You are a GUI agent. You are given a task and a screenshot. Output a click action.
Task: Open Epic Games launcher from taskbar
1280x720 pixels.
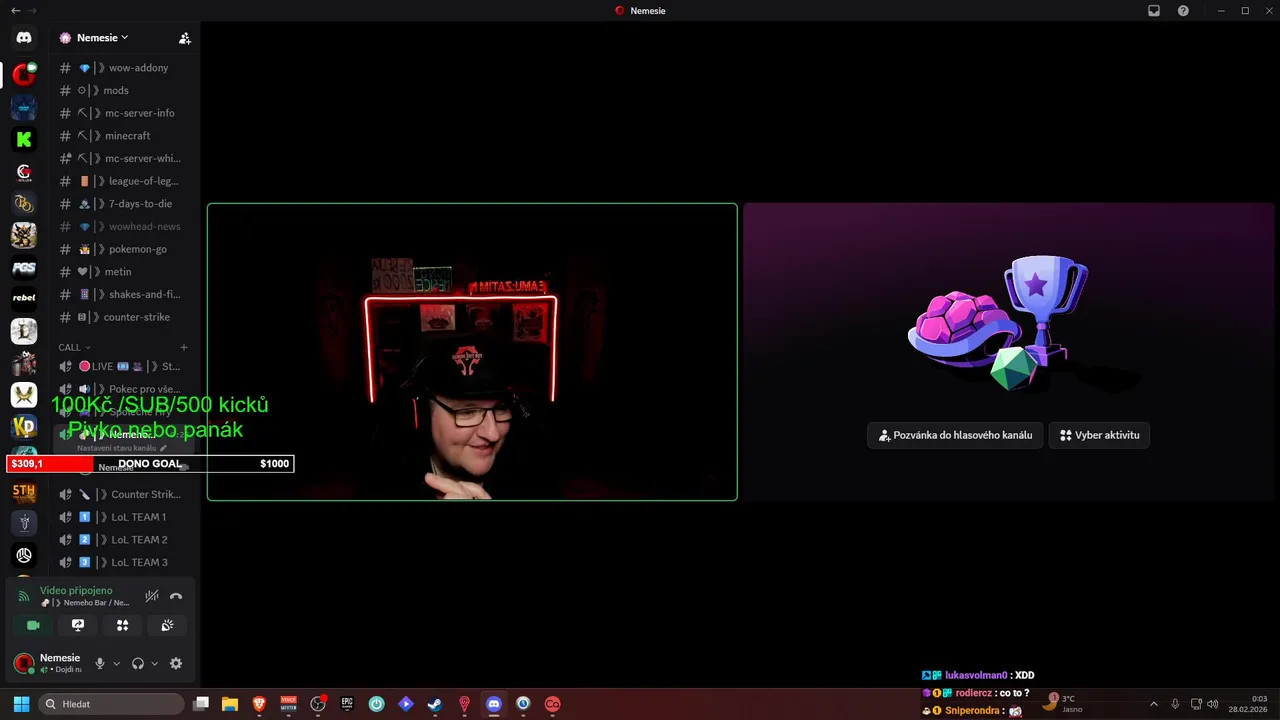tap(347, 704)
